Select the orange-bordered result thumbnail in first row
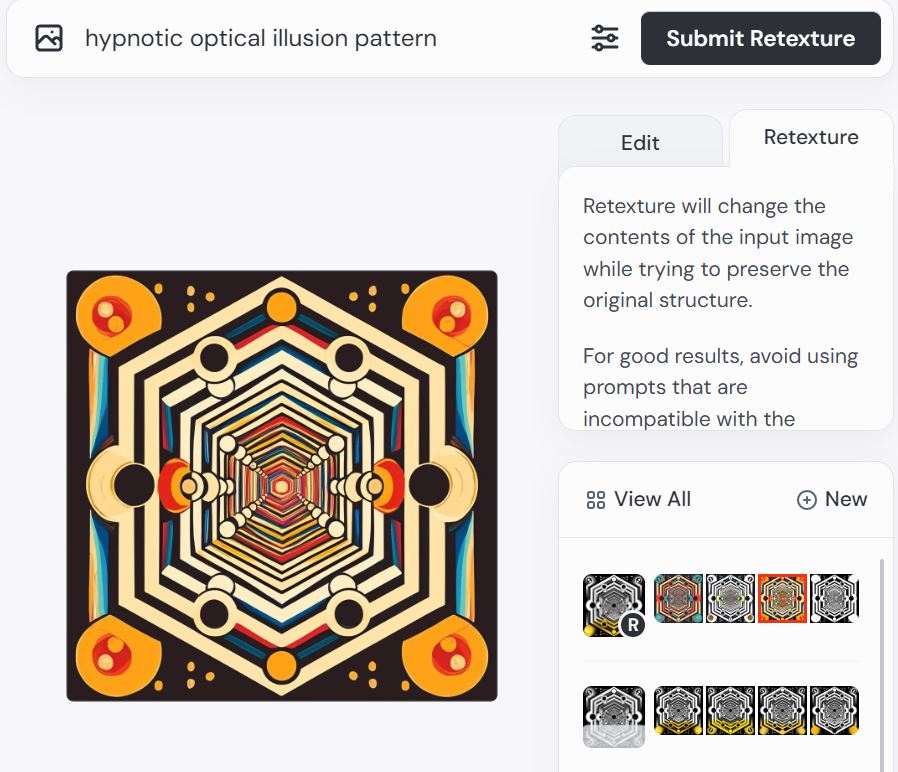The height and width of the screenshot is (772, 898). click(x=783, y=599)
